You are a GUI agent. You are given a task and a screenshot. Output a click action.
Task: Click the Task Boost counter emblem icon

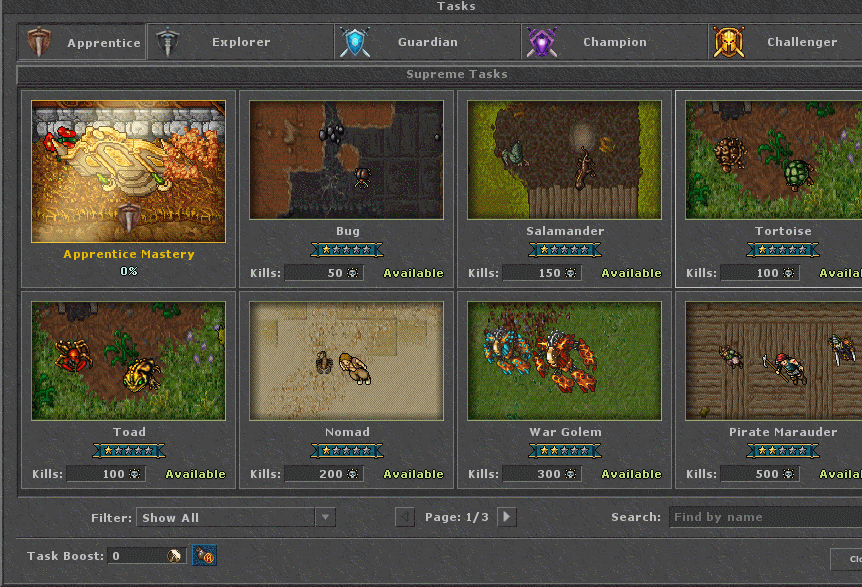(x=175, y=556)
